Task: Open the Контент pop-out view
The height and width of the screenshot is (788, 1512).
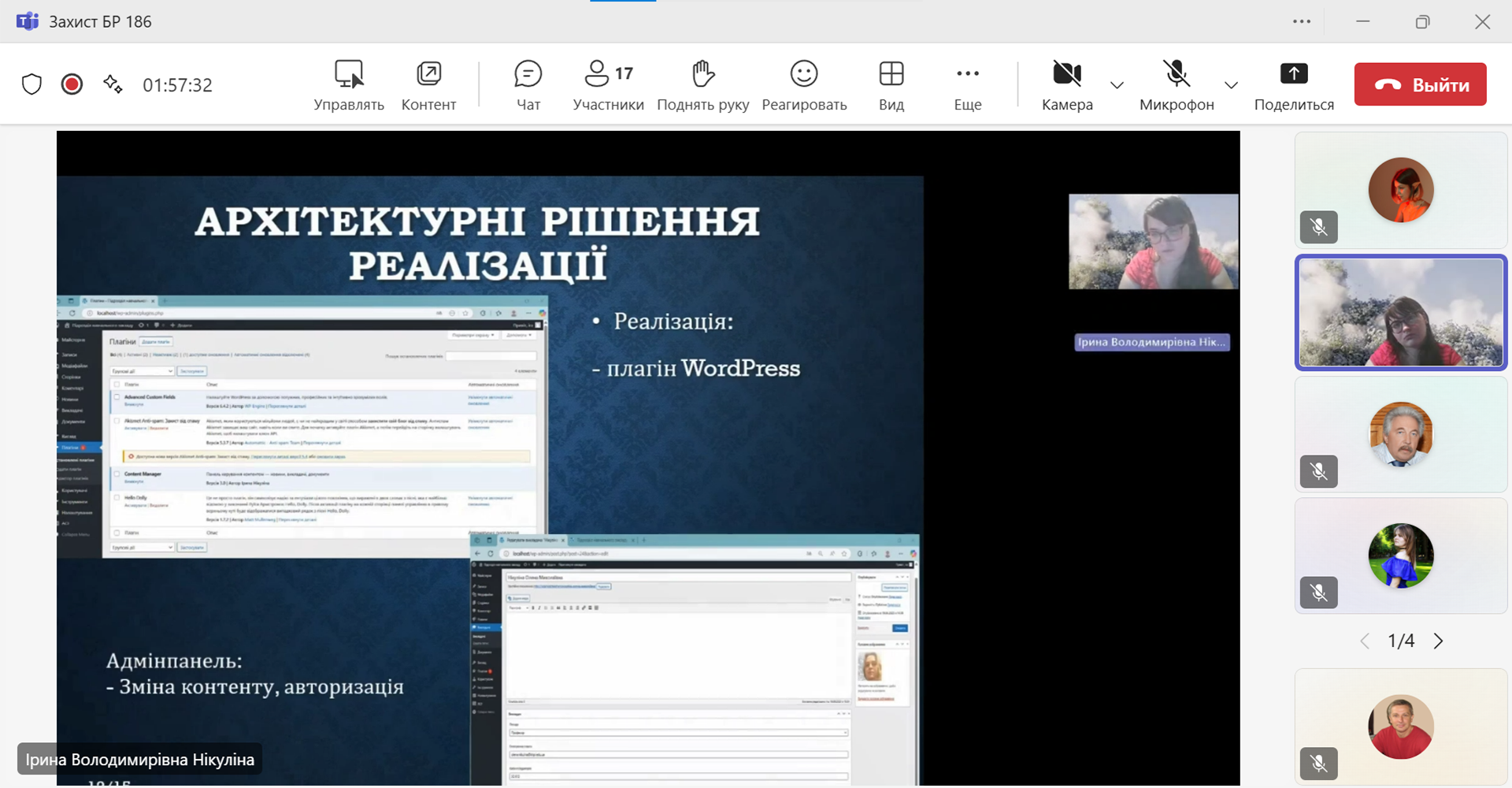Action: [428, 85]
